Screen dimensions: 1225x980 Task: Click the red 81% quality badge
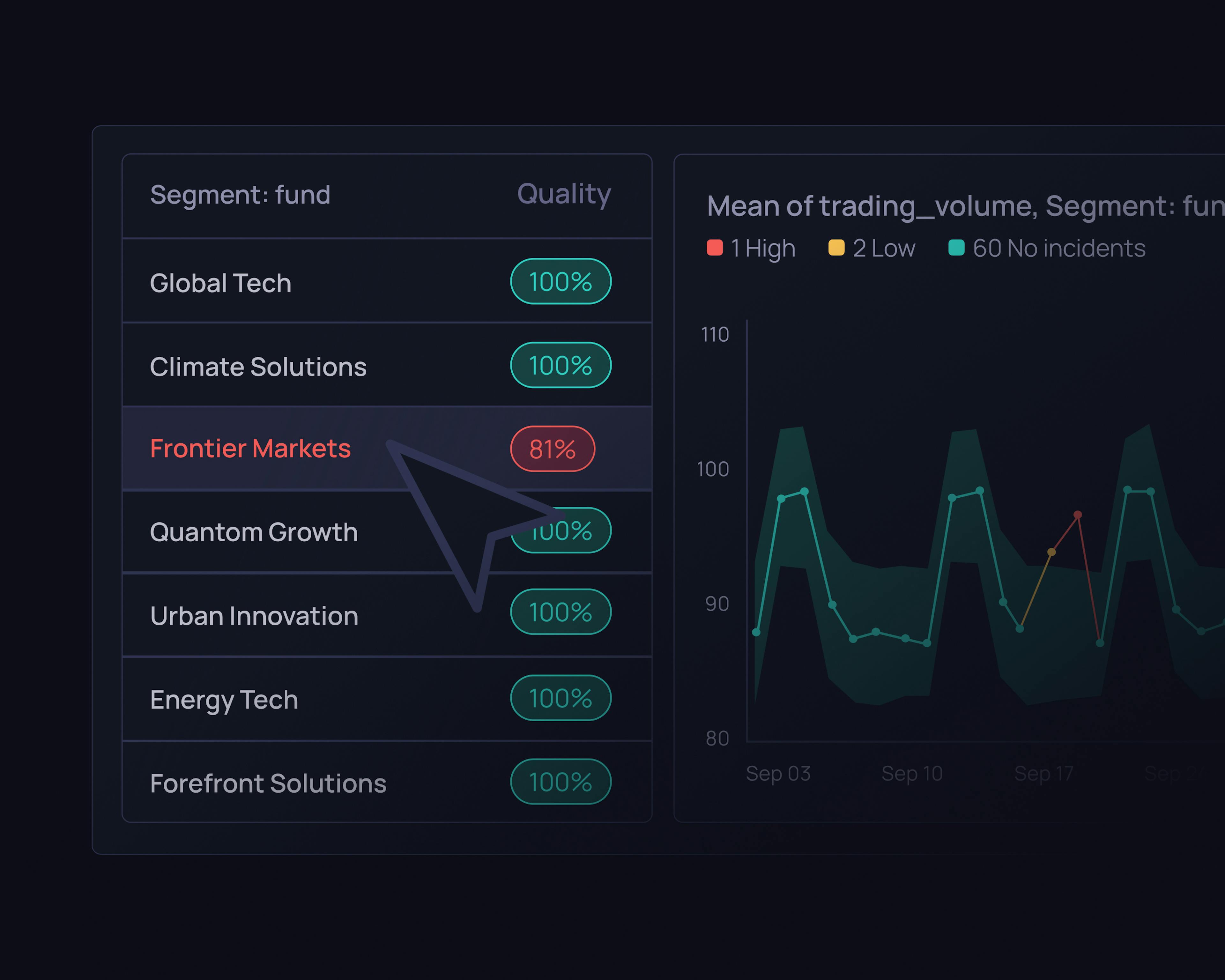pyautogui.click(x=552, y=449)
